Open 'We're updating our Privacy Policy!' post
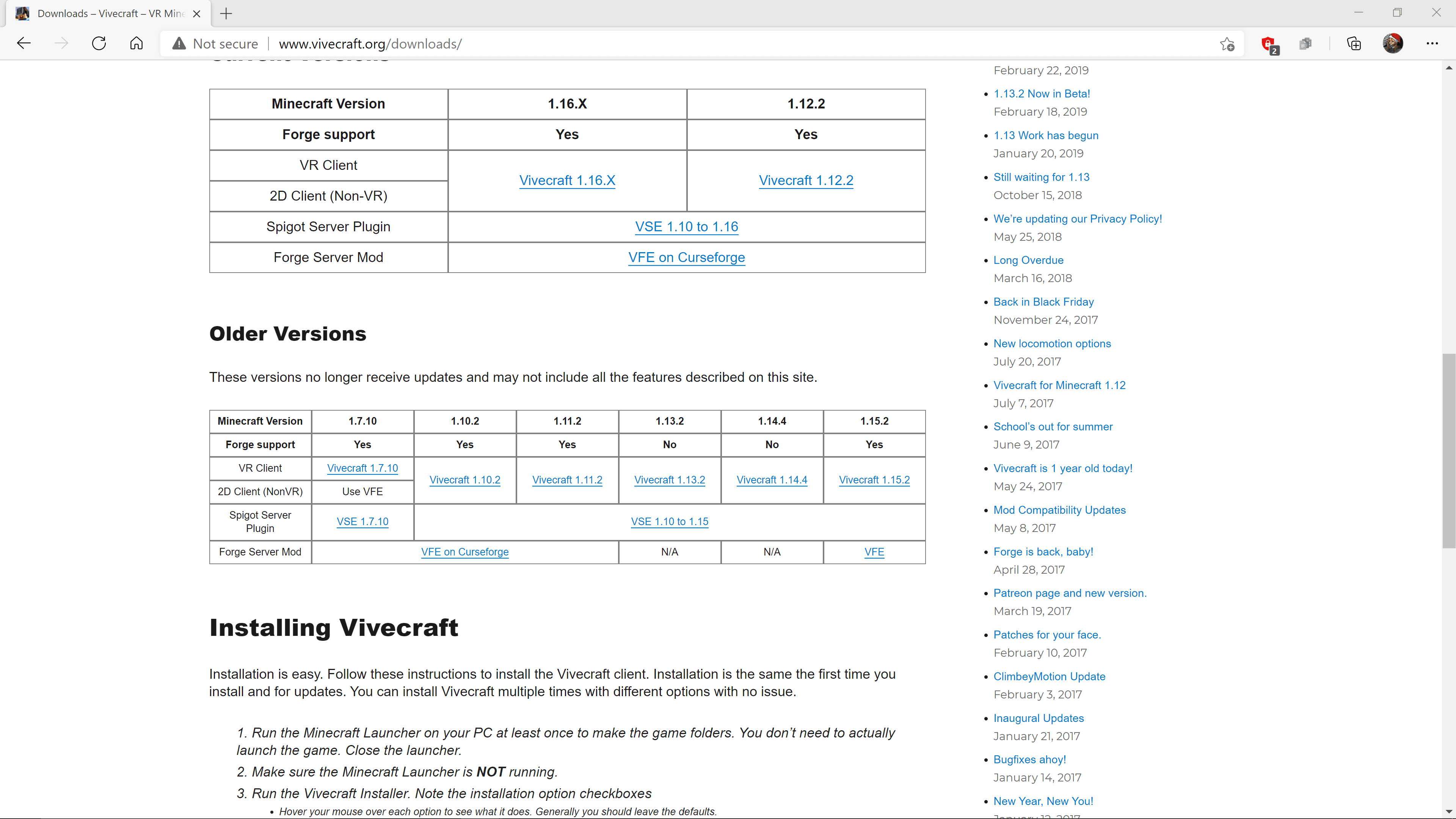The width and height of the screenshot is (1456, 819). coord(1077,219)
